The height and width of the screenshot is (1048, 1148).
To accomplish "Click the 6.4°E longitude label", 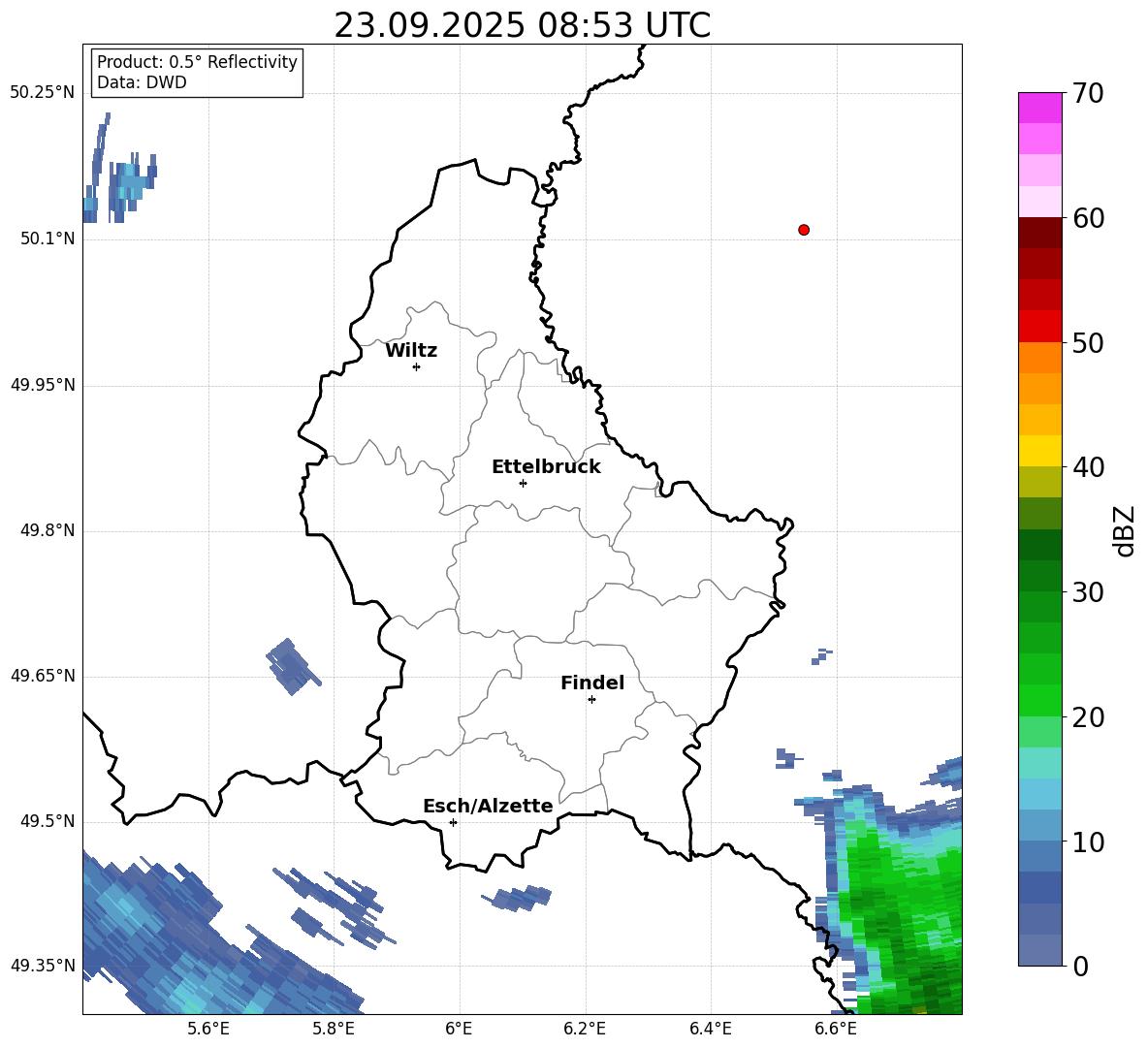I will [x=710, y=1029].
